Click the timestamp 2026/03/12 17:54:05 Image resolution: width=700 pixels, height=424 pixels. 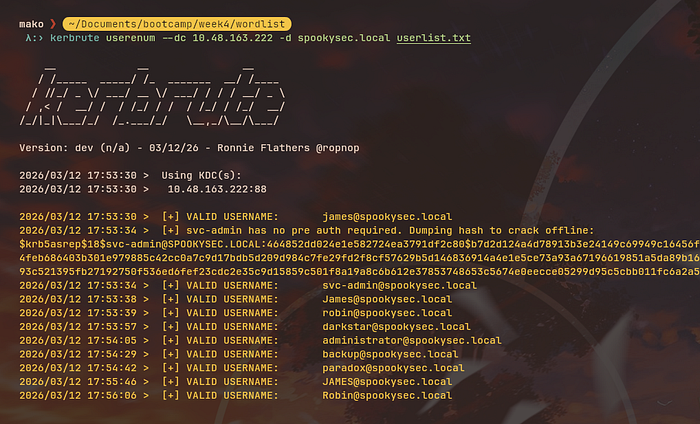78,341
